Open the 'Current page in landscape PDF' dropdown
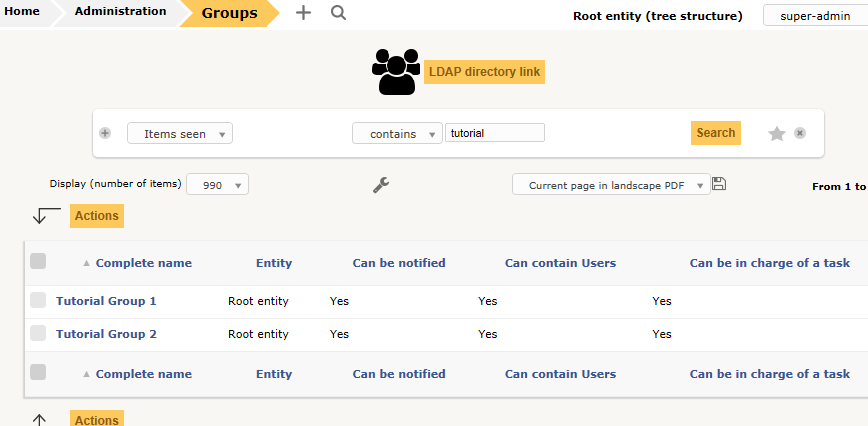Image resolution: width=868 pixels, height=426 pixels. (610, 185)
